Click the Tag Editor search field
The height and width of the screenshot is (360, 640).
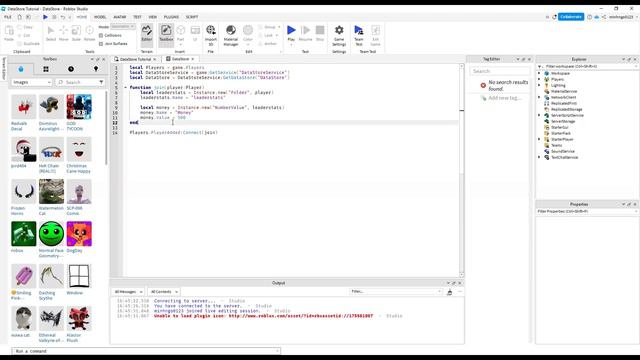tap(500, 71)
